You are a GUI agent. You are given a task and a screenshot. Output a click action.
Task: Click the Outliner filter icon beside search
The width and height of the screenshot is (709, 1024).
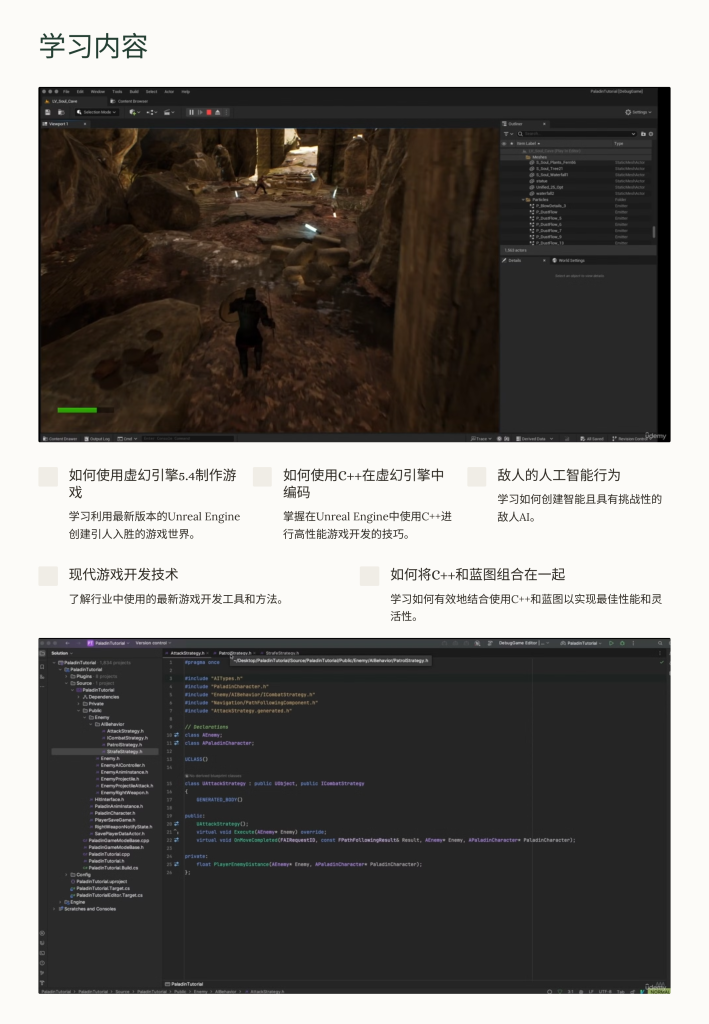(509, 134)
